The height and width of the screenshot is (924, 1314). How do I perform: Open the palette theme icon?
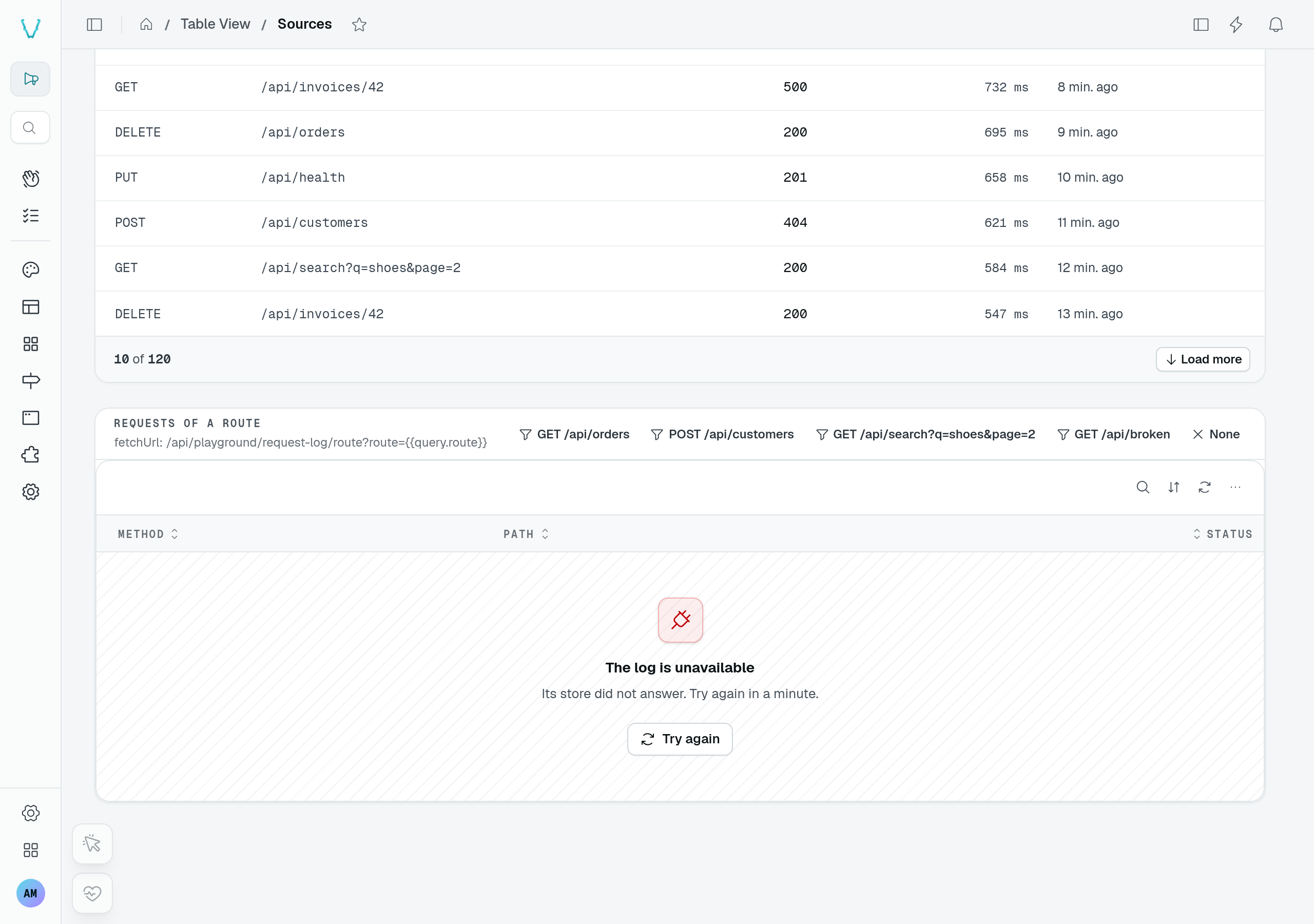30,269
